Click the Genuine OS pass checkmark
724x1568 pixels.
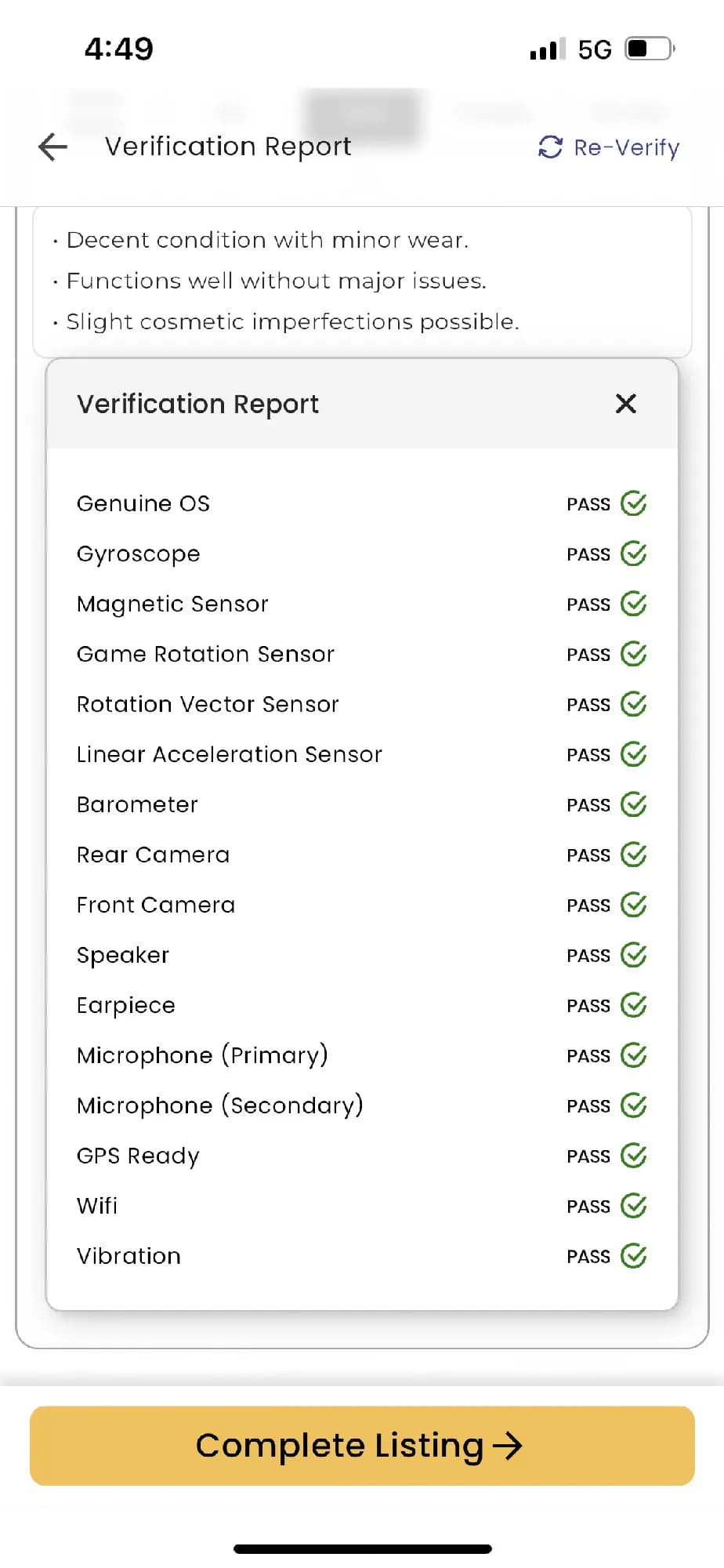click(x=633, y=503)
